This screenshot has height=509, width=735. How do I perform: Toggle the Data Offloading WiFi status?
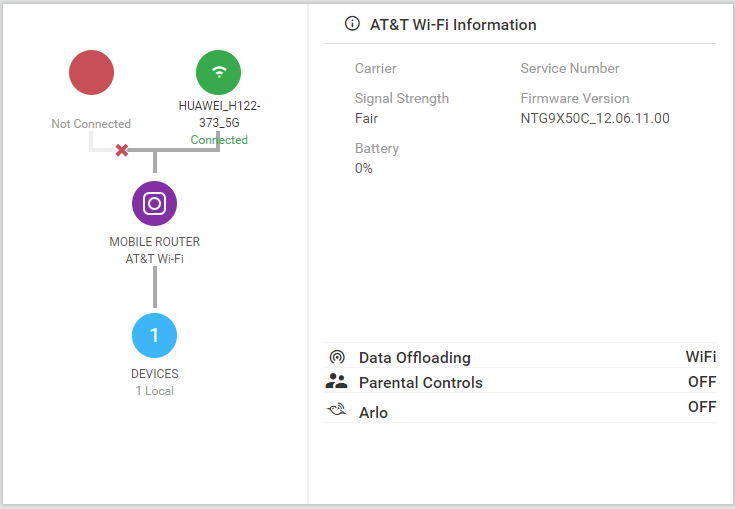tap(700, 357)
